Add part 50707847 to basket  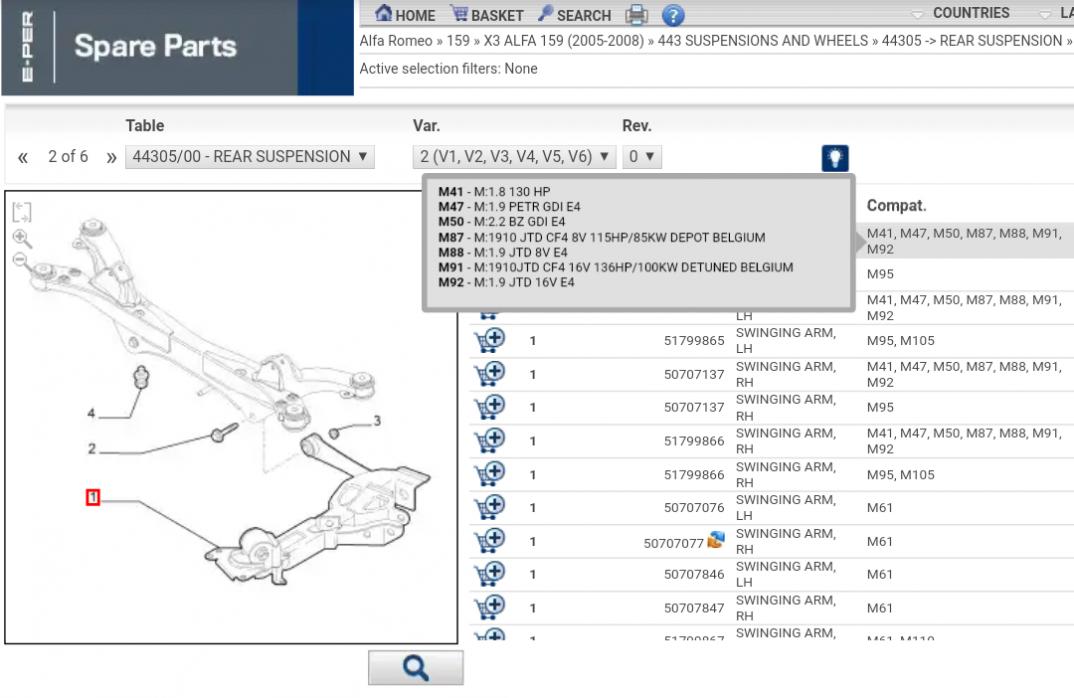click(x=490, y=608)
